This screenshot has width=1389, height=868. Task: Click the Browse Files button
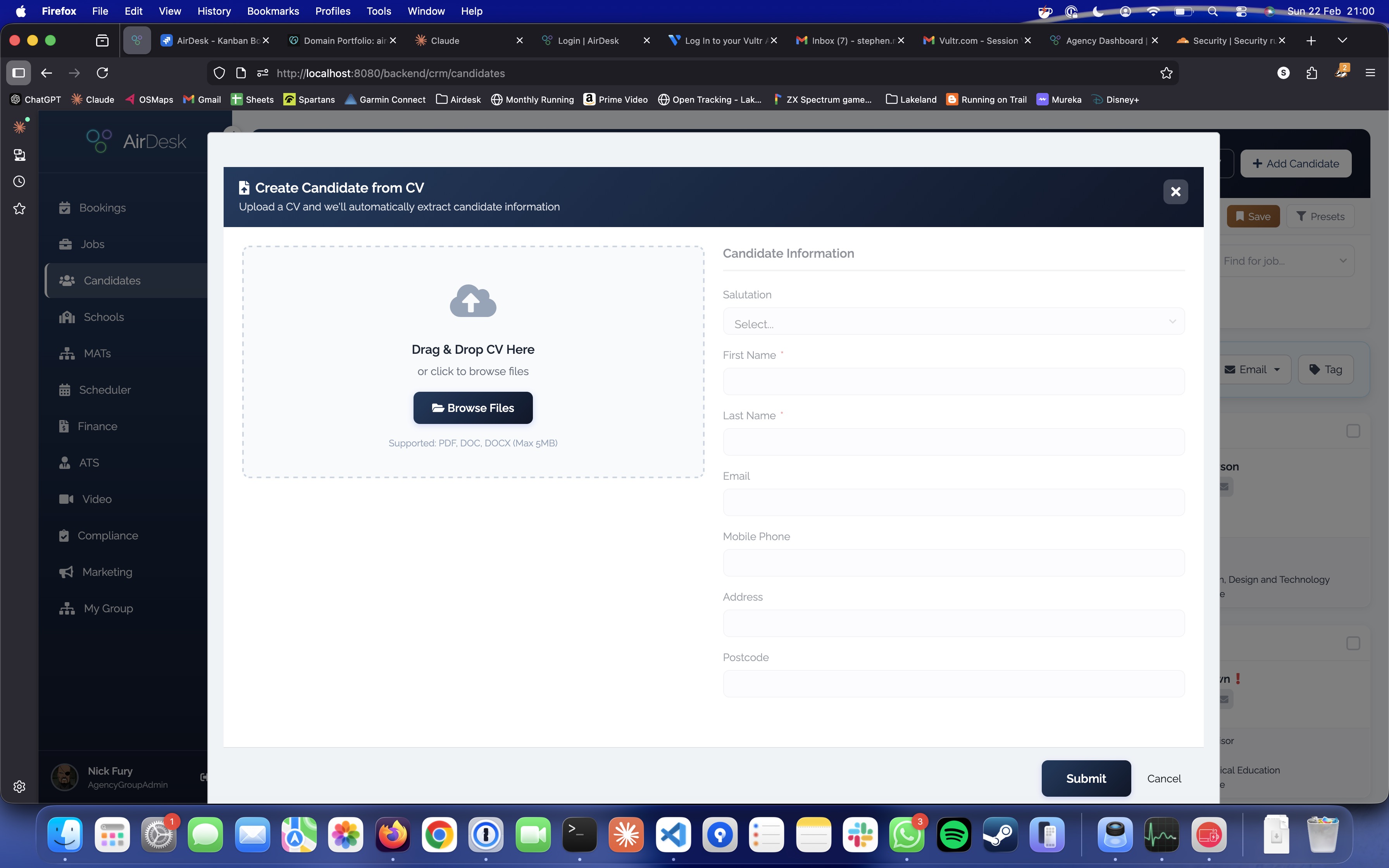(472, 408)
